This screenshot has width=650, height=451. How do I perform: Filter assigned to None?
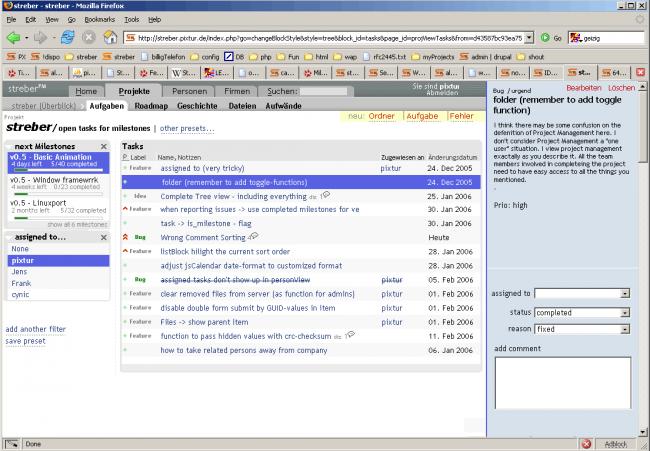pyautogui.click(x=20, y=249)
